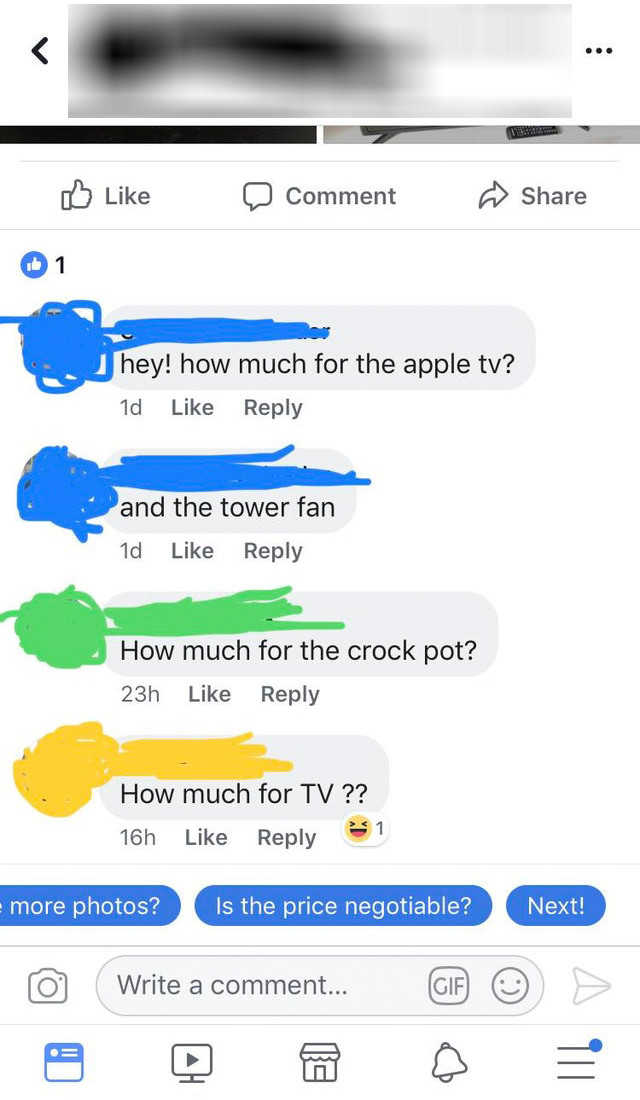Select the 'Is the price negotiable?' suggestion
This screenshot has height=1100, width=640.
343,906
